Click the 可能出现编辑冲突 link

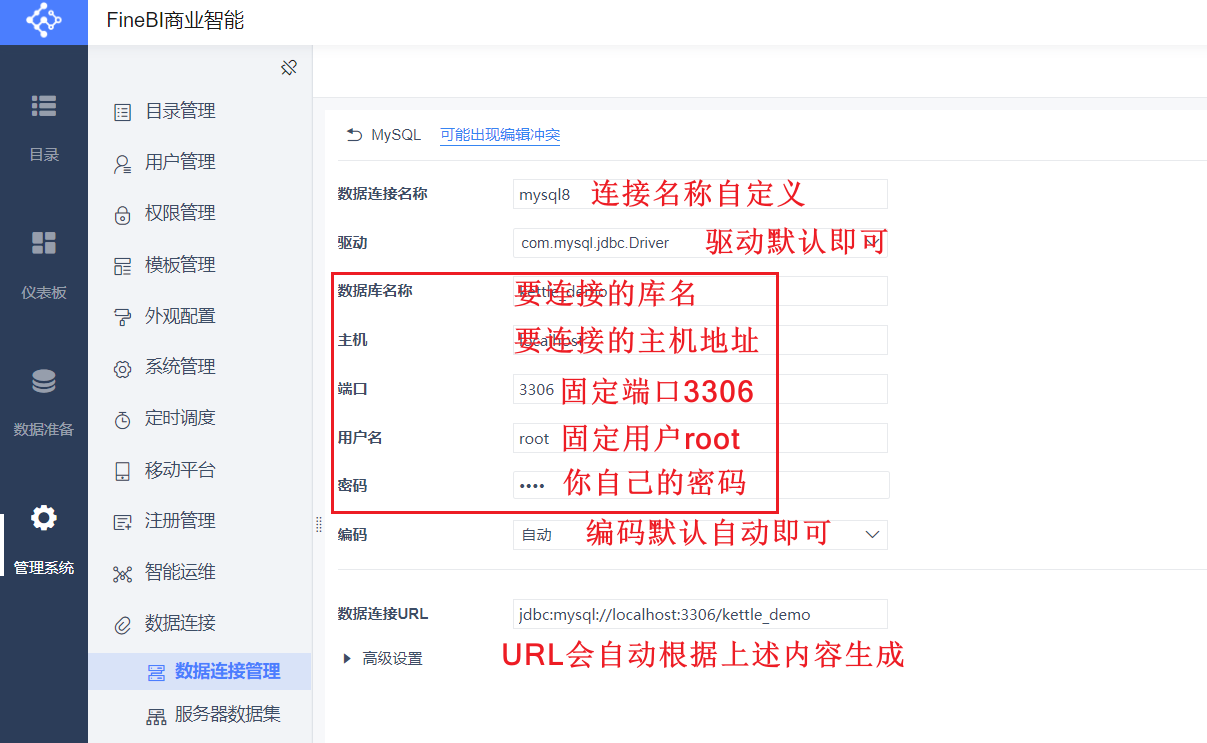coord(500,135)
